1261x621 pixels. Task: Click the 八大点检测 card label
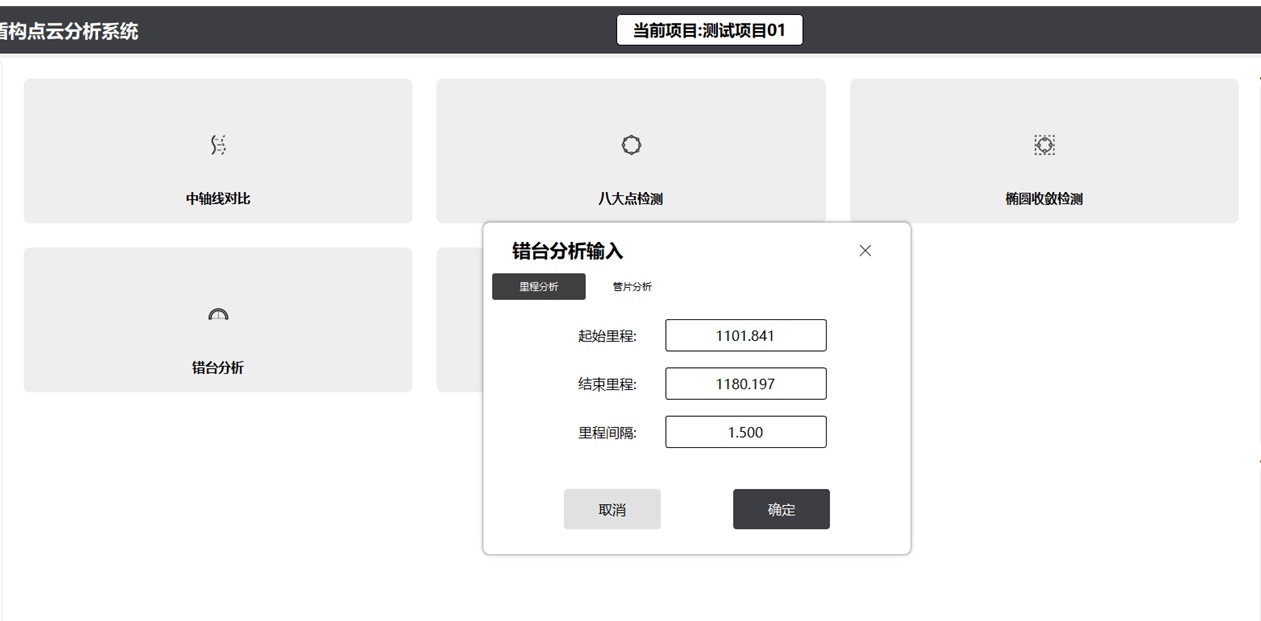point(631,199)
